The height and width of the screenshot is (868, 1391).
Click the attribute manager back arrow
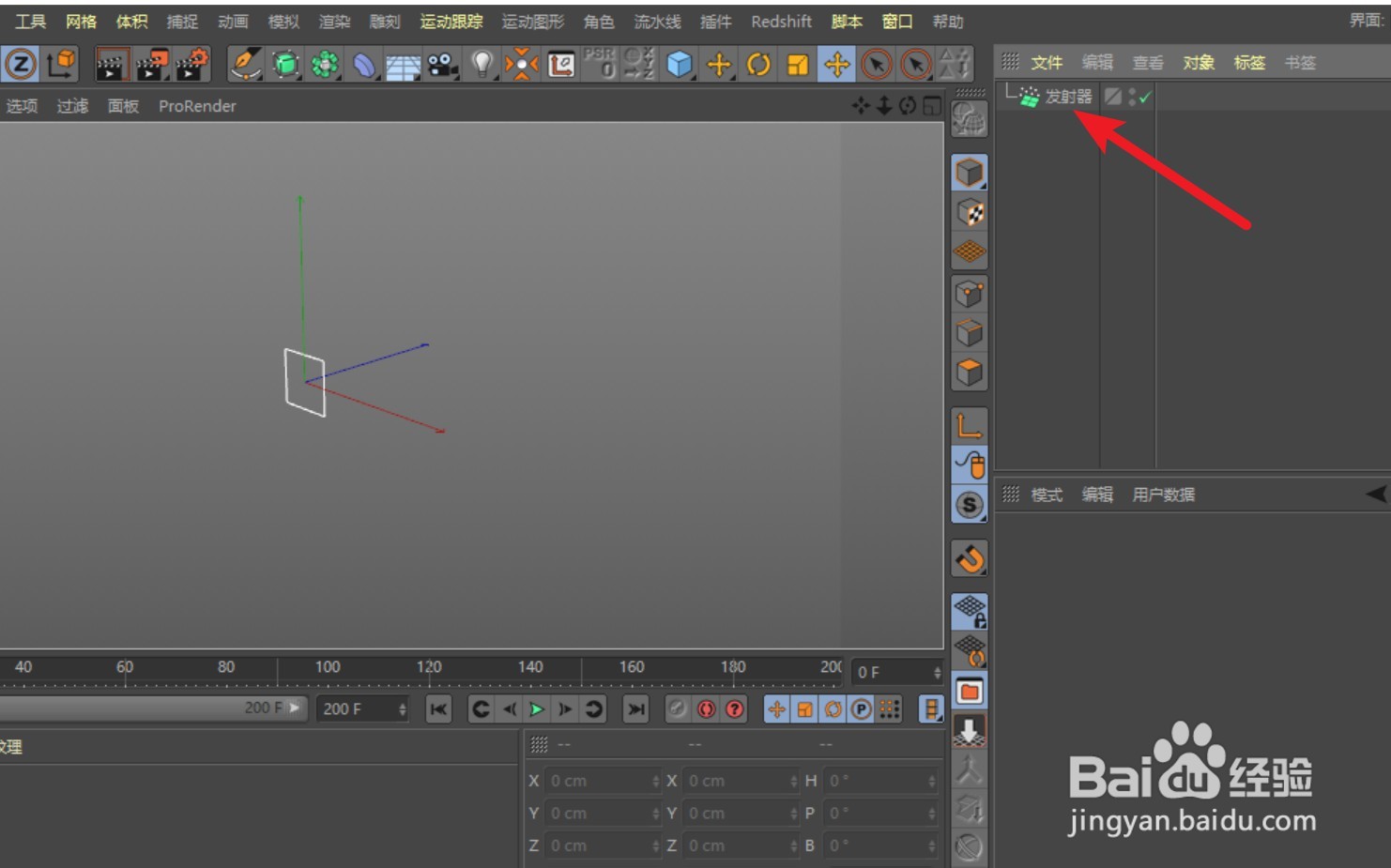(x=1375, y=494)
